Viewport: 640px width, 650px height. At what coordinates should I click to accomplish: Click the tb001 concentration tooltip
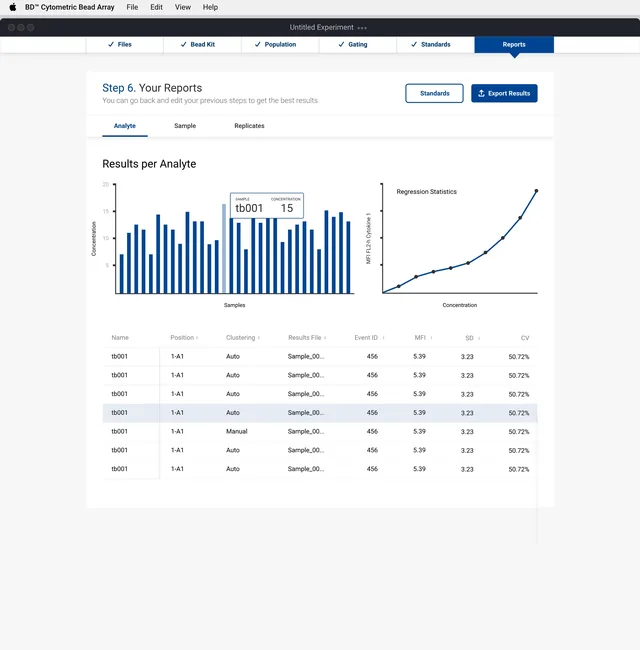point(267,206)
